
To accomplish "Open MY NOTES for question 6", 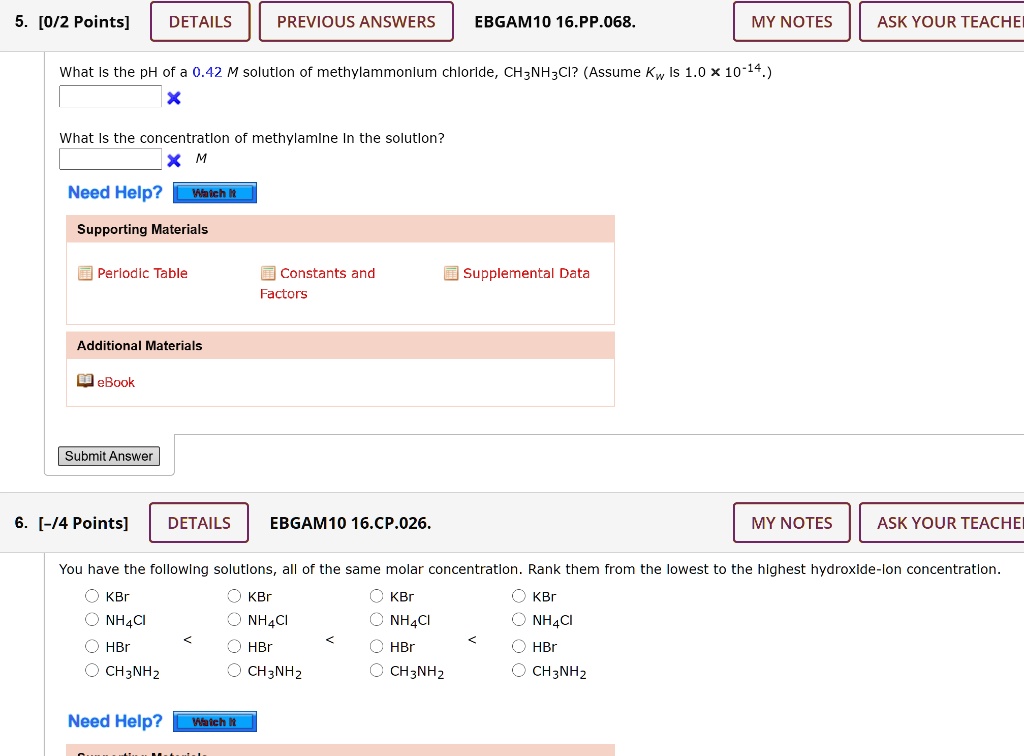I will (791, 523).
